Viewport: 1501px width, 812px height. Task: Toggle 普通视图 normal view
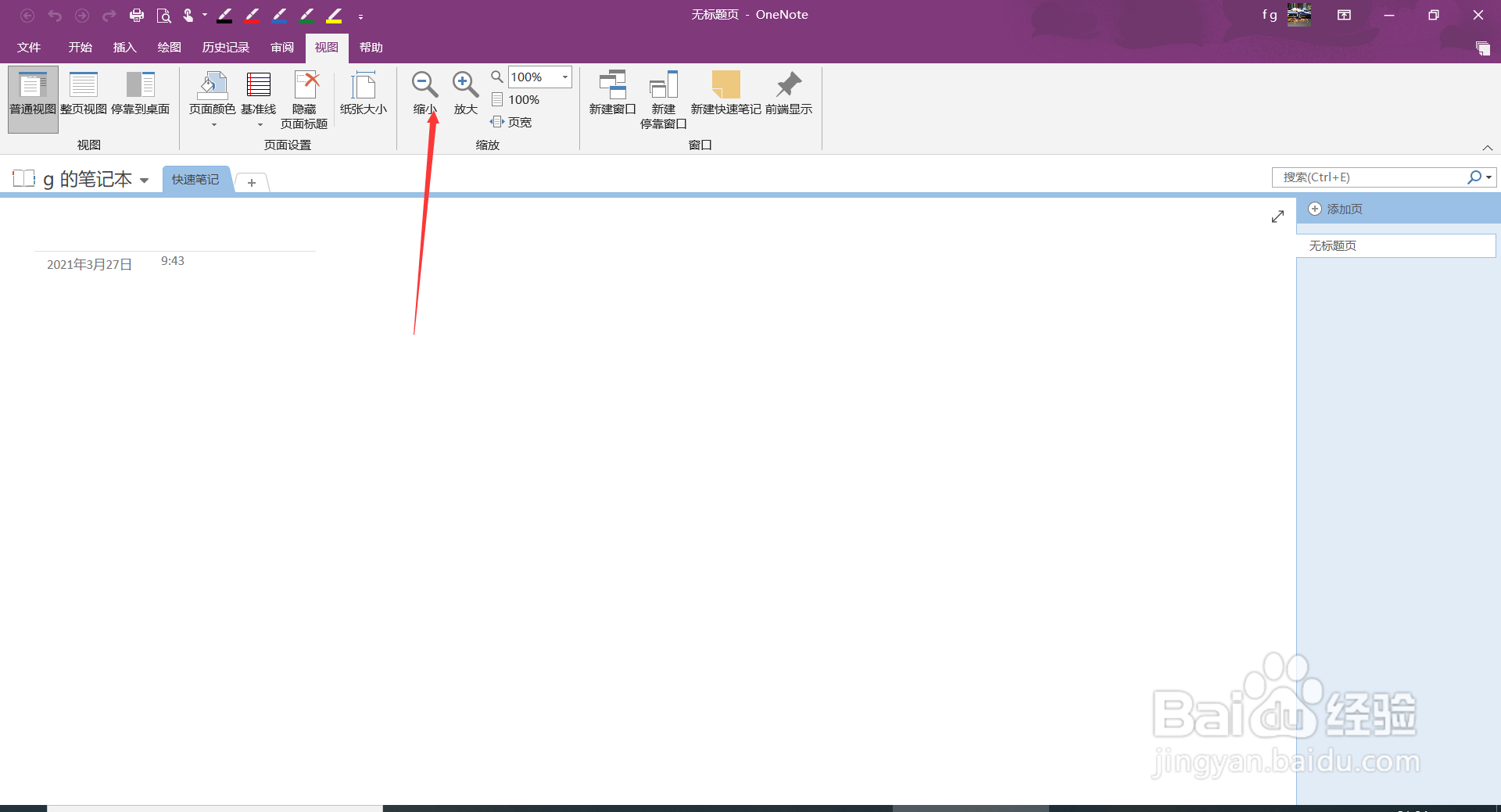tap(33, 99)
